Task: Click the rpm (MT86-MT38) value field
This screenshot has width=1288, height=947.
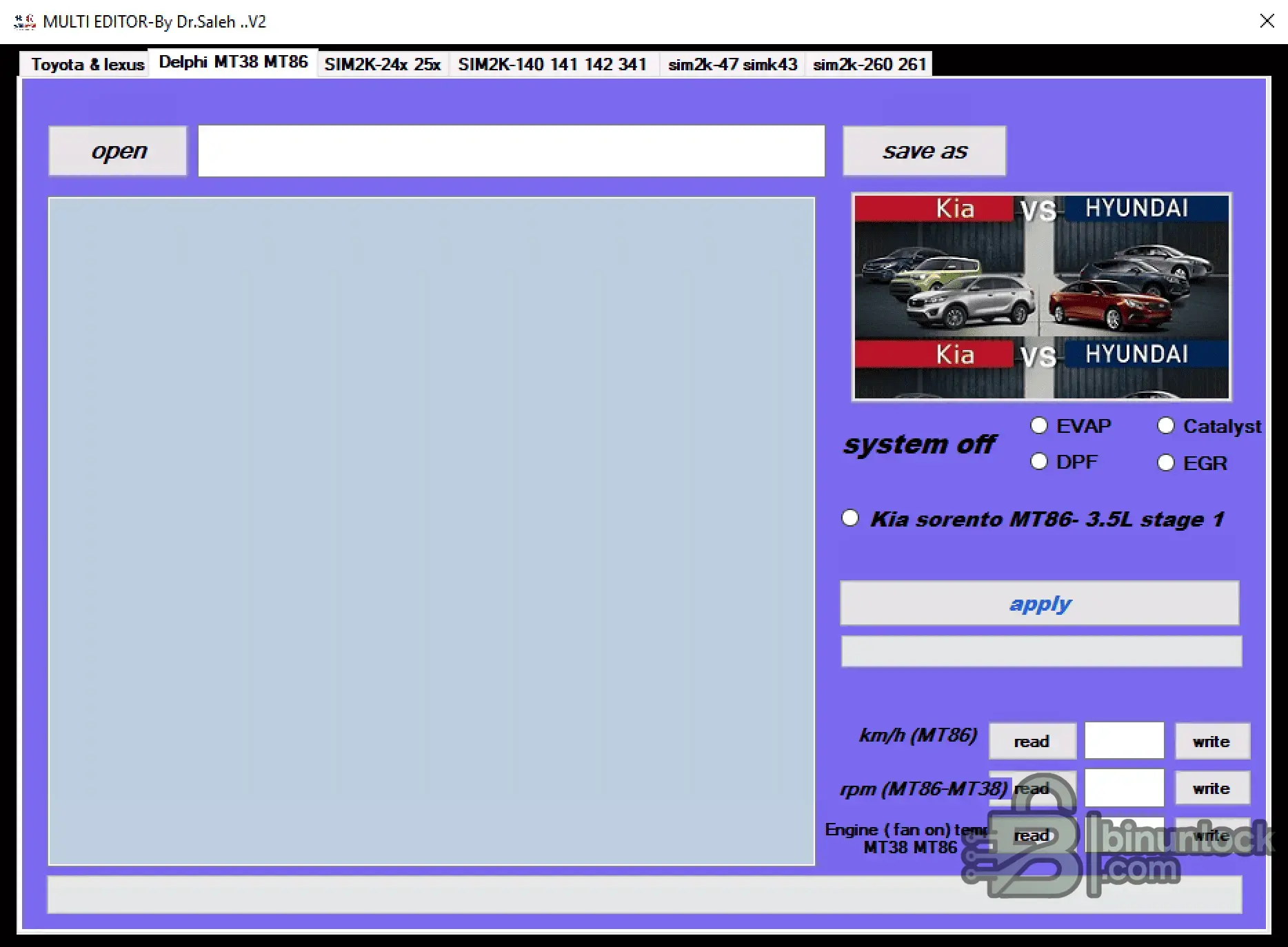Action: pos(1125,788)
